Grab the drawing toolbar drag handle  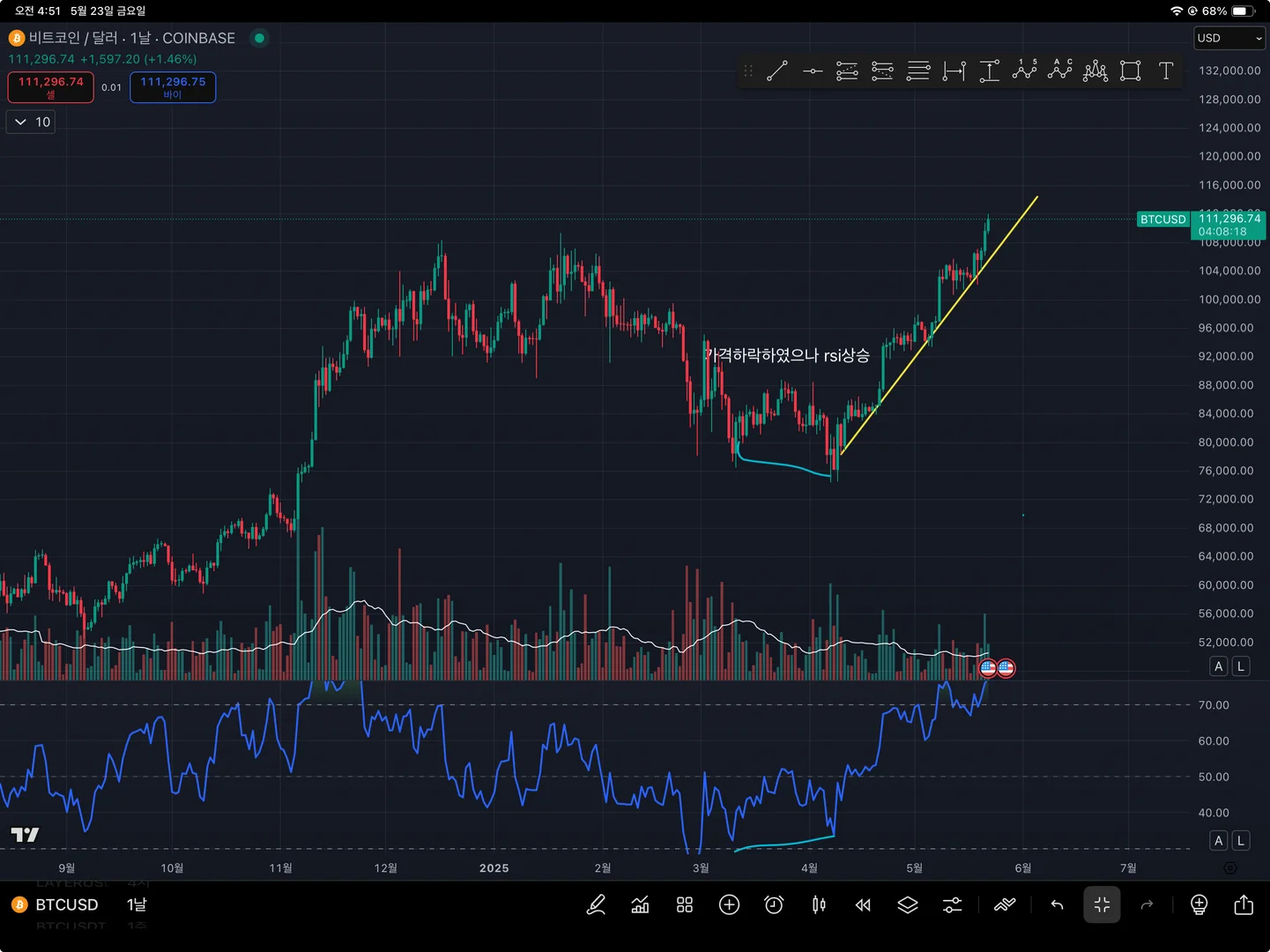pyautogui.click(x=748, y=71)
